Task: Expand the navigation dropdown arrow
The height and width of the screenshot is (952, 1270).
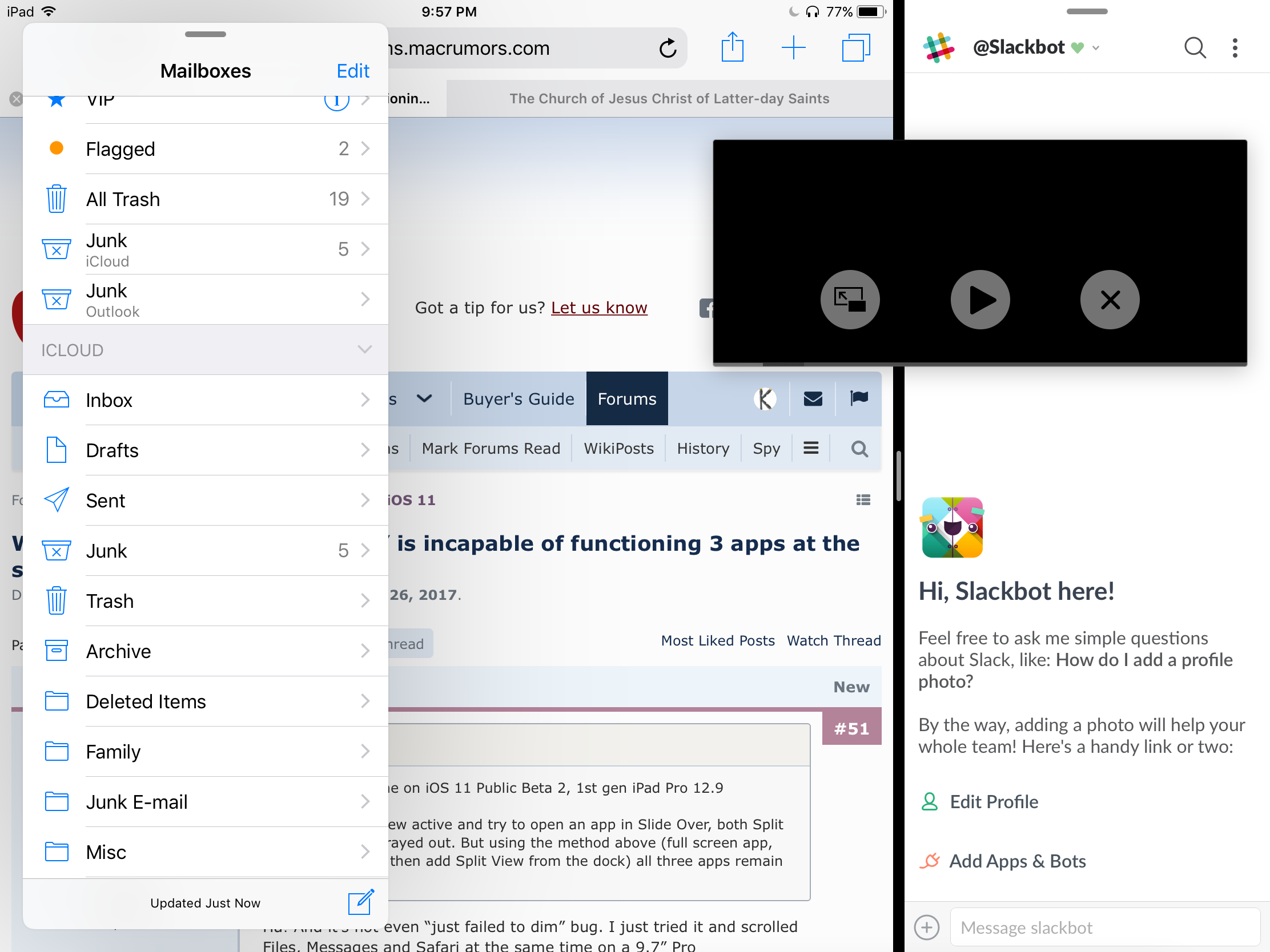Action: pos(424,398)
